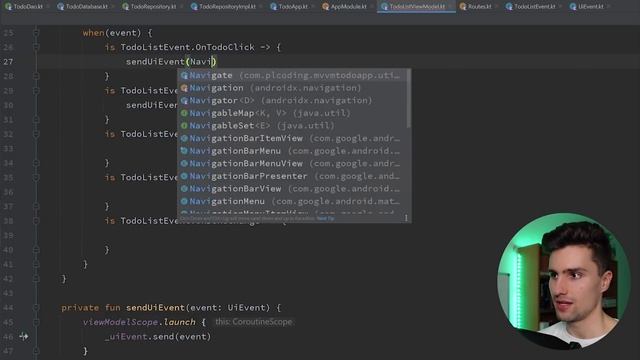Click _uiEvent.send(event) on line 46

pyautogui.click(x=158, y=337)
